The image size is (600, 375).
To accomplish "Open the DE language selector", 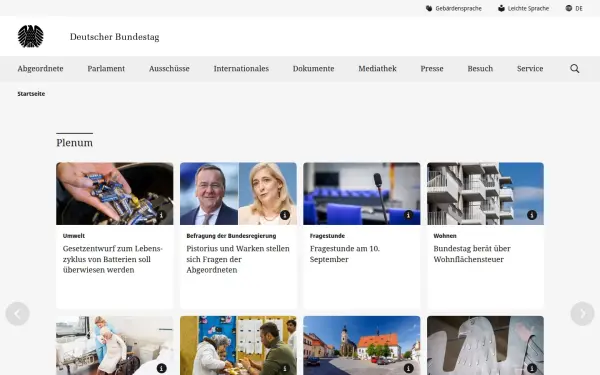I will (579, 8).
